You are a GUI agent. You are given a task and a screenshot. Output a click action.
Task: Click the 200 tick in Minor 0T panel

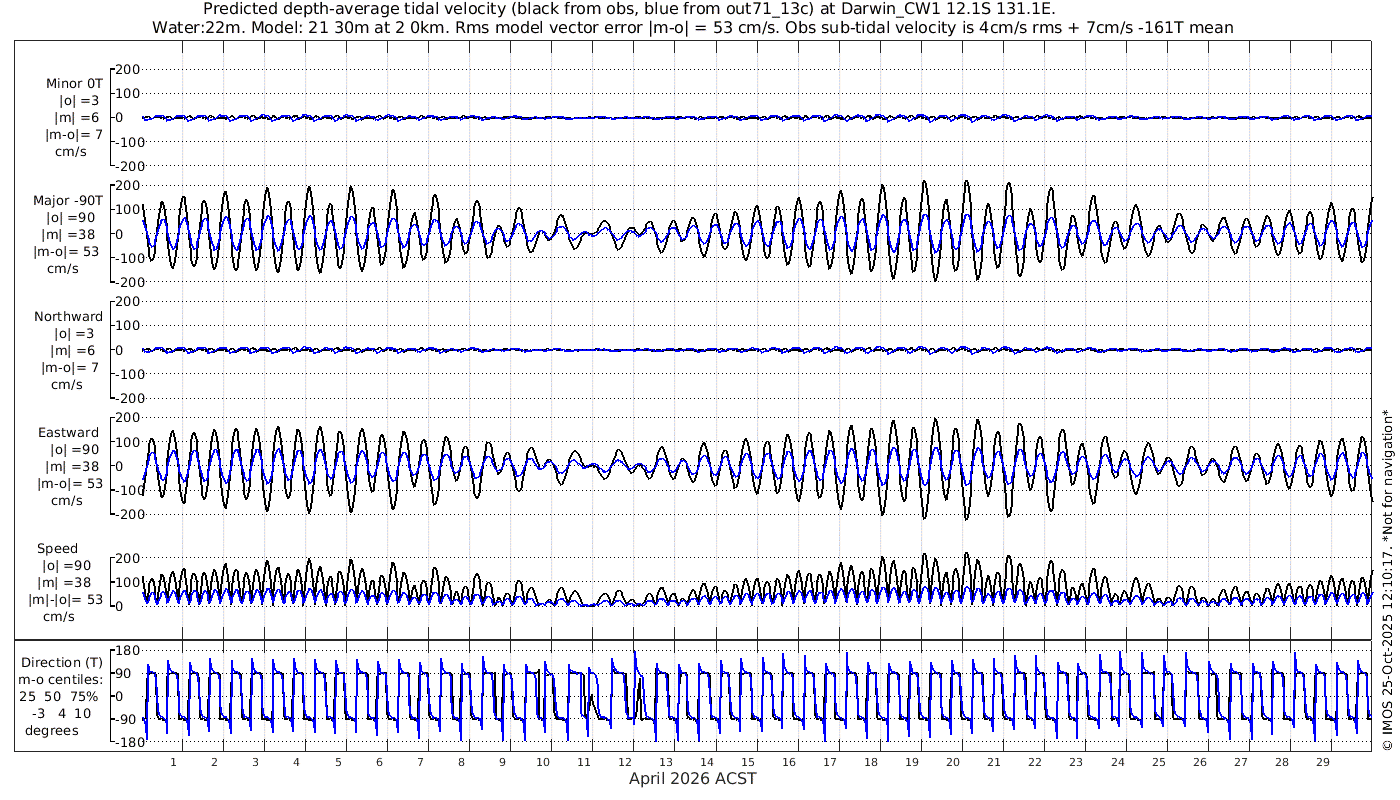click(x=127, y=70)
